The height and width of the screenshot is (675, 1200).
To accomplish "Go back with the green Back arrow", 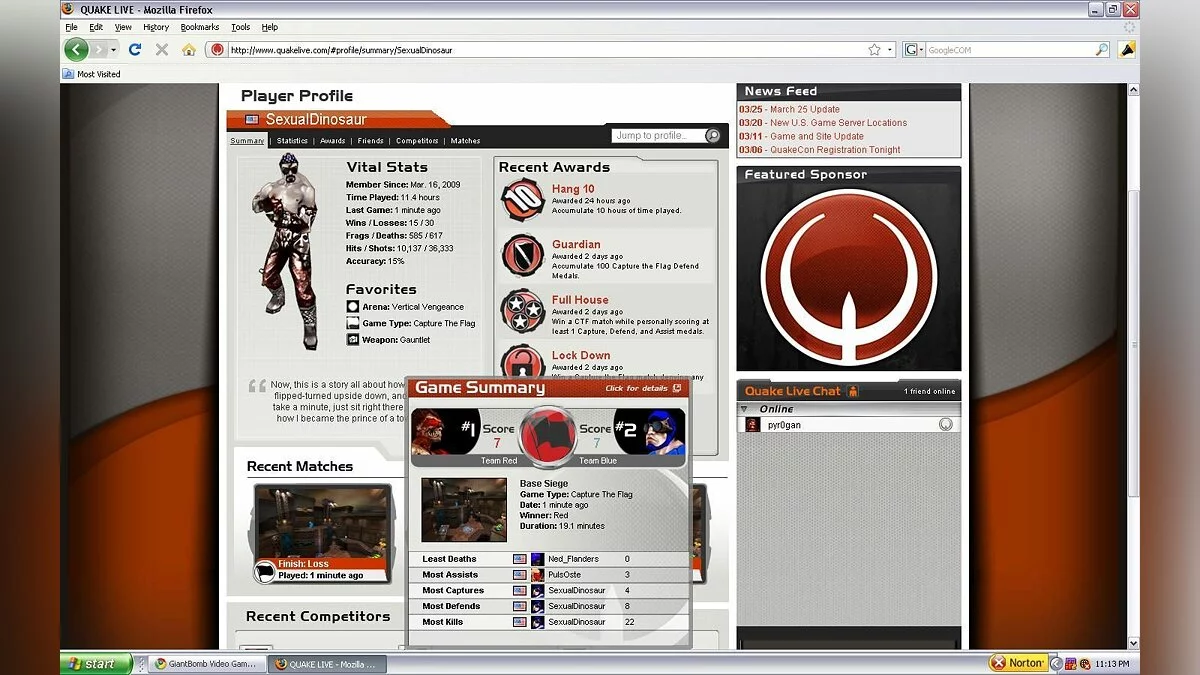I will 76,49.
